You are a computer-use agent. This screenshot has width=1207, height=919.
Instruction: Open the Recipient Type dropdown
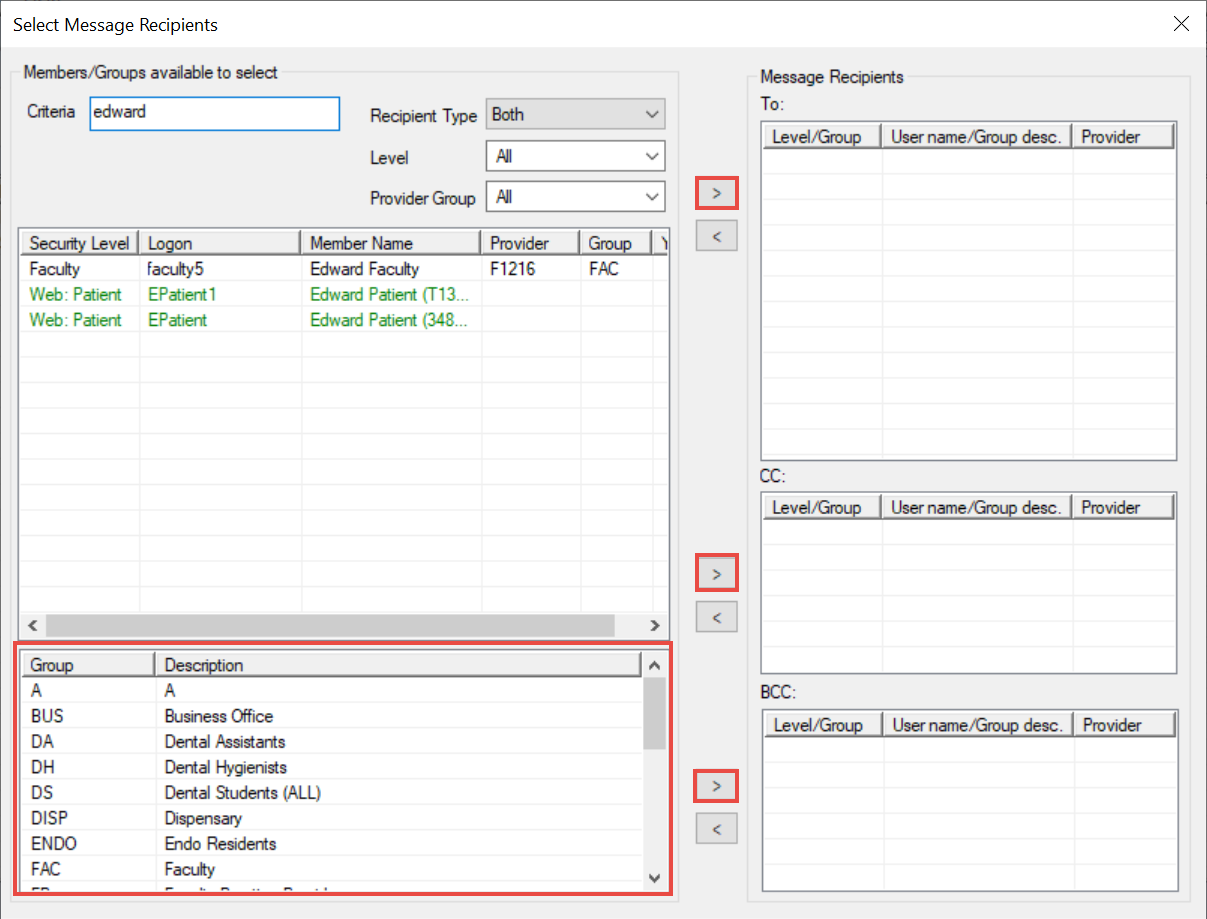(575, 115)
